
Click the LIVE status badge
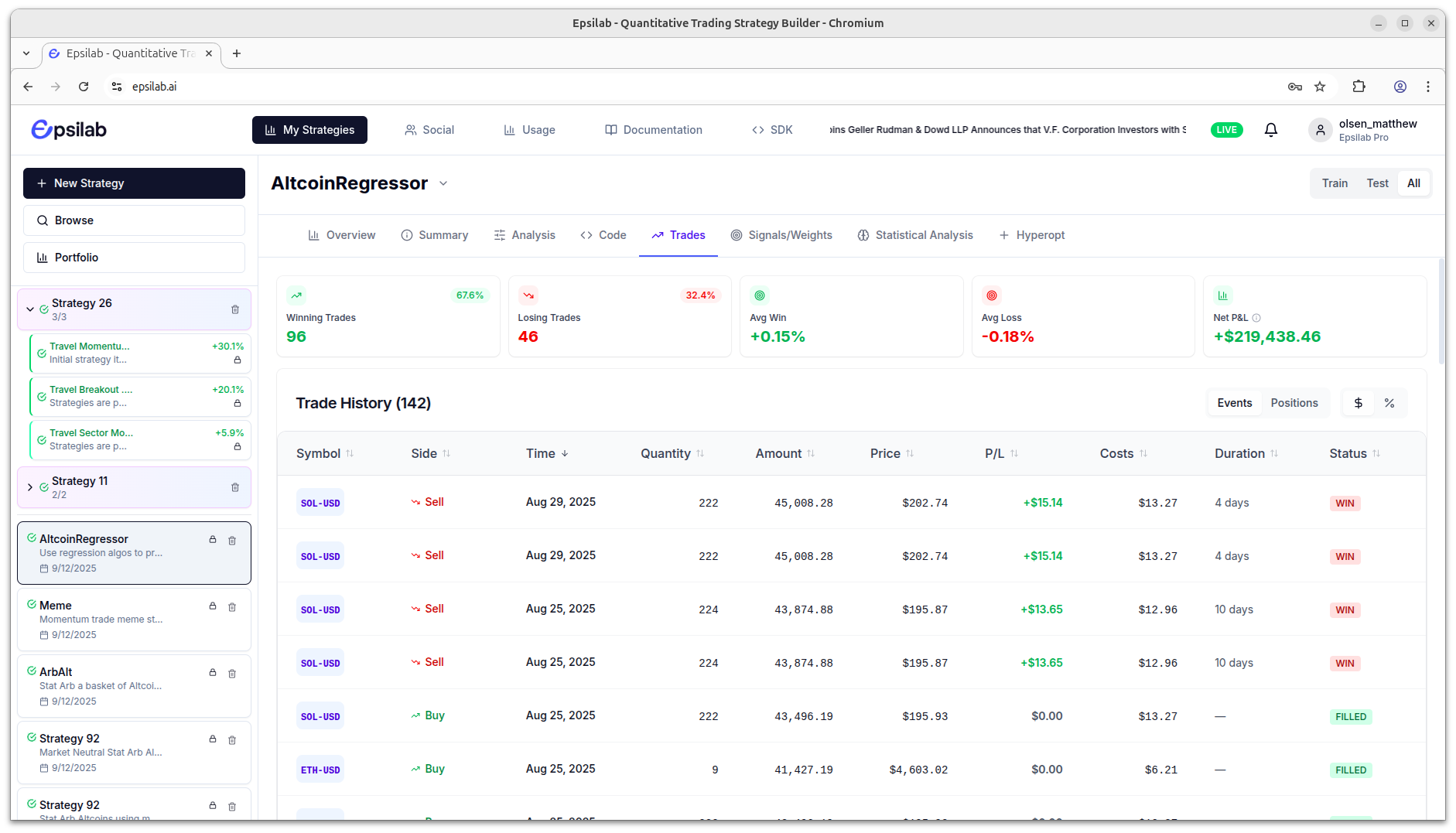pyautogui.click(x=1226, y=130)
